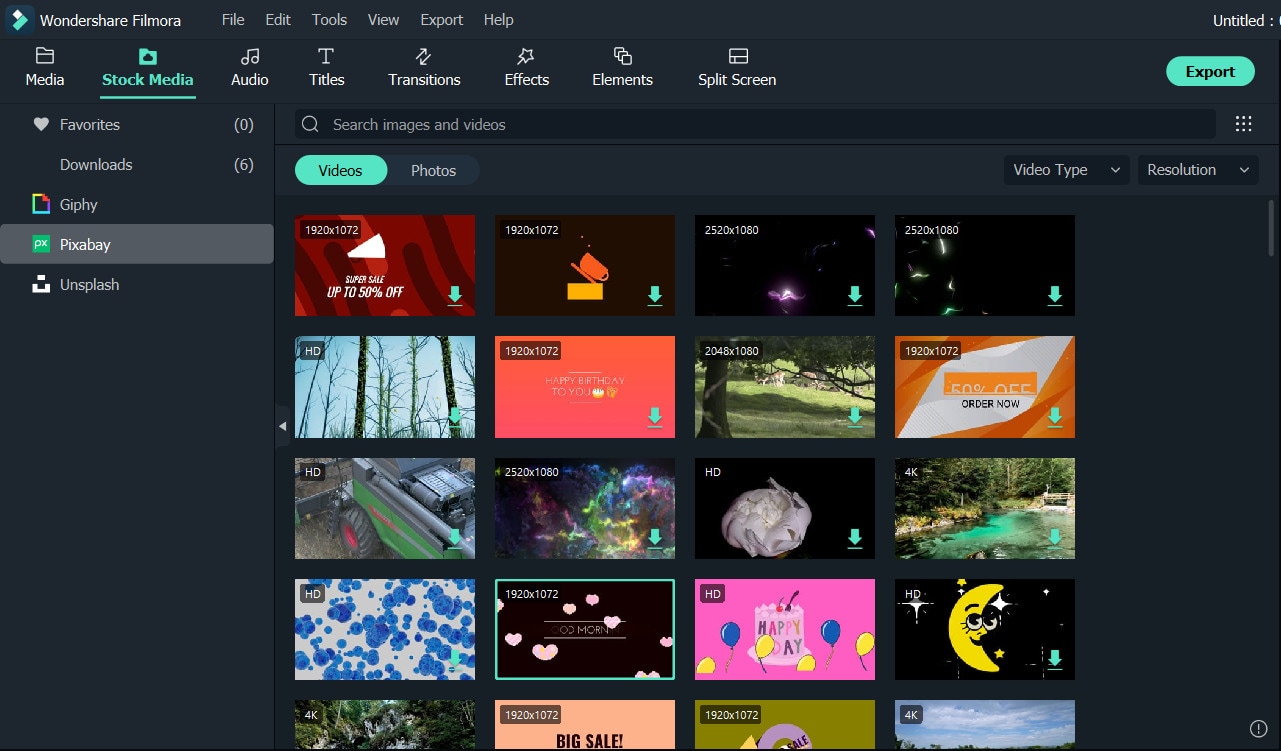The image size is (1281, 751).
Task: Switch to the Media tab
Action: [44, 68]
